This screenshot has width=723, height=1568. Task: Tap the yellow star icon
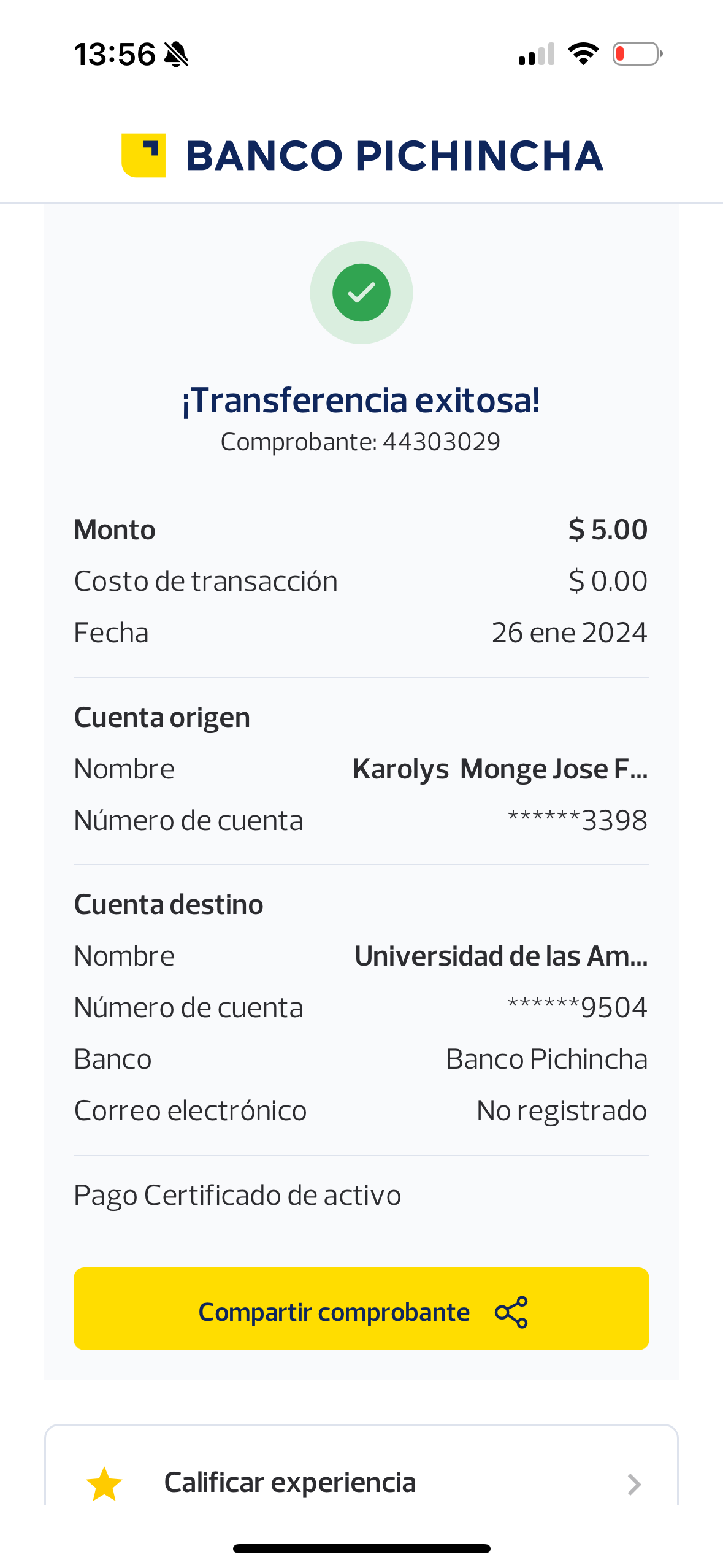click(104, 1485)
